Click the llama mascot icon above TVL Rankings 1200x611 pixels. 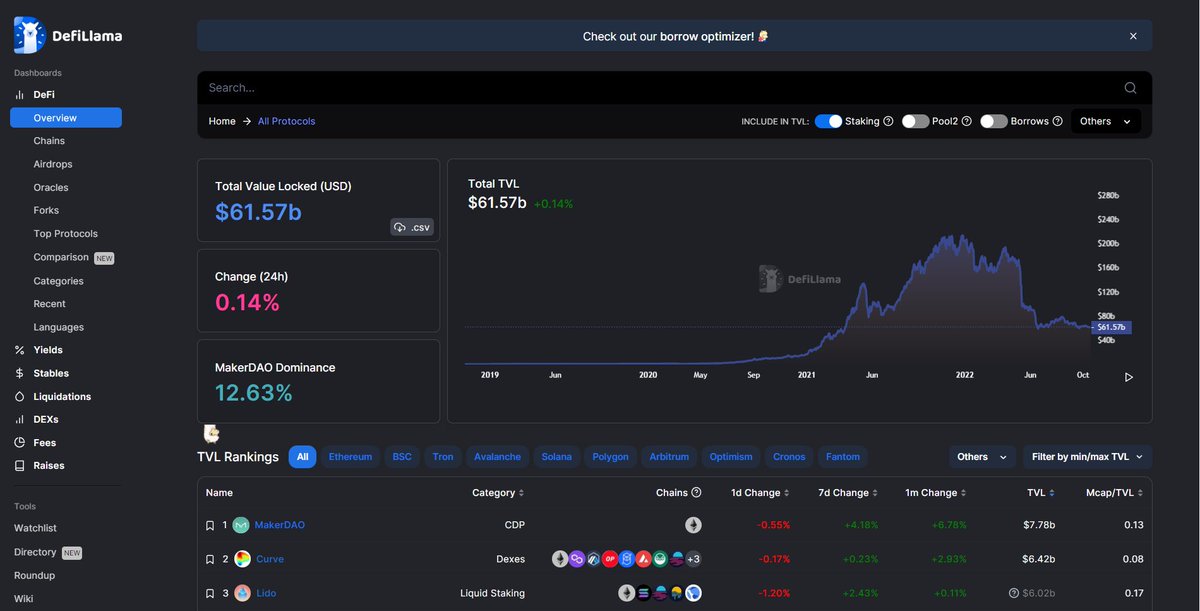tap(211, 433)
